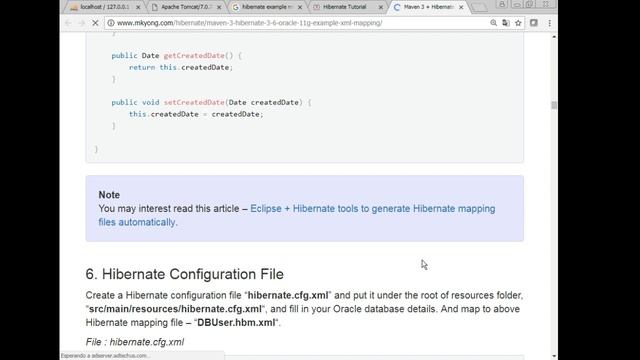This screenshot has width=640, height=360.
Task: Go back to previous page
Action: click(68, 23)
